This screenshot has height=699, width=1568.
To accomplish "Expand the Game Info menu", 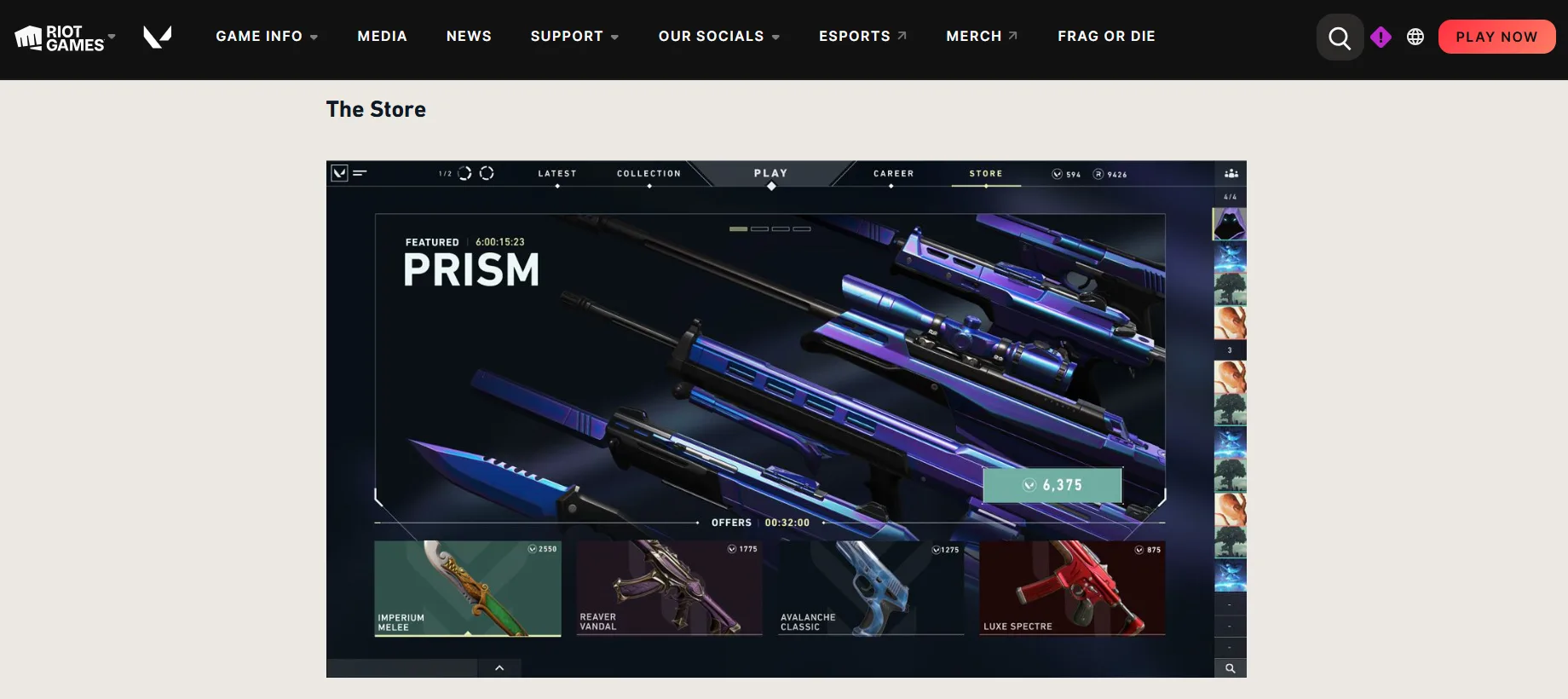I will pyautogui.click(x=267, y=37).
